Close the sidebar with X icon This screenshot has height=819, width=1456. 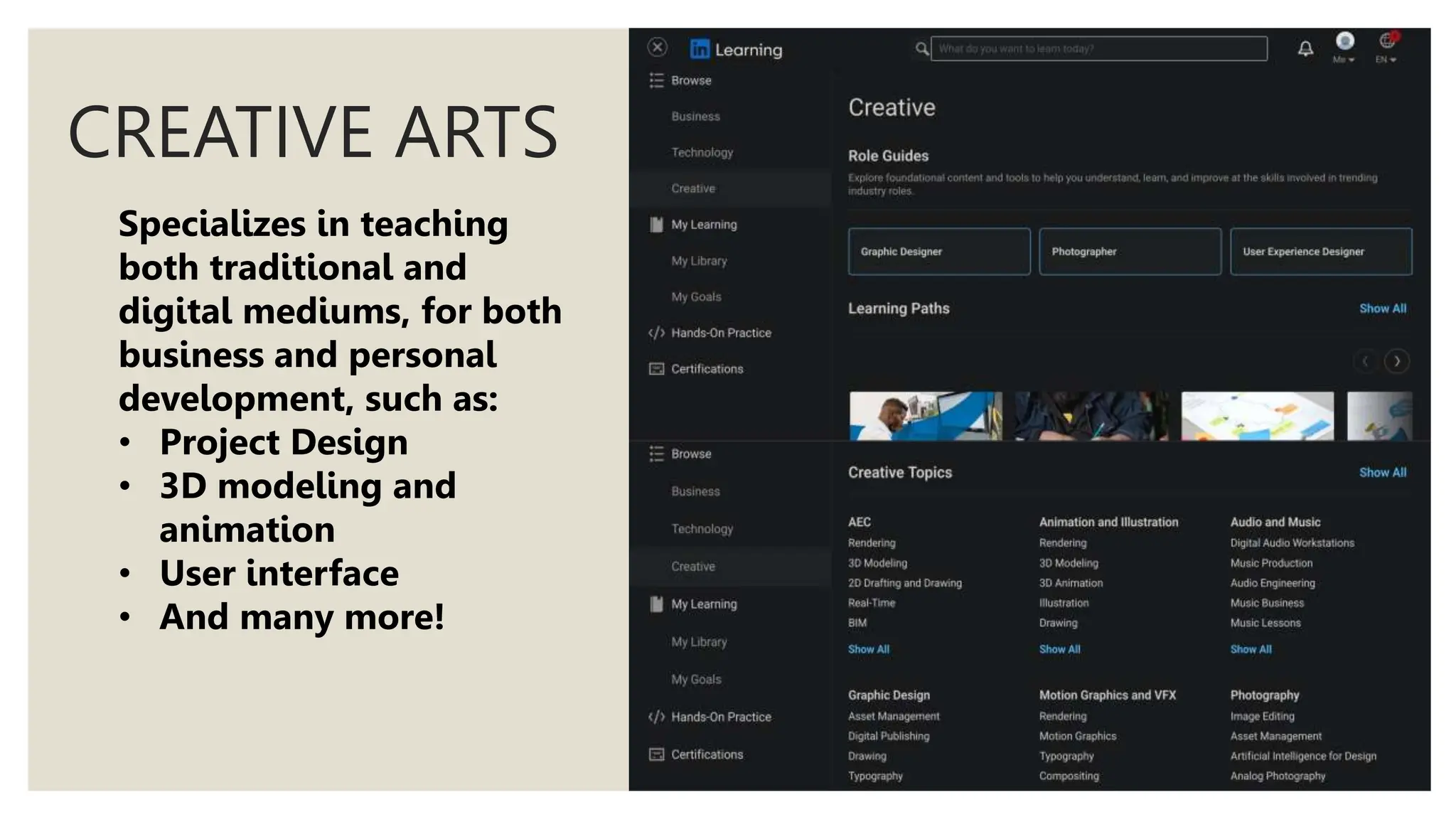658,47
